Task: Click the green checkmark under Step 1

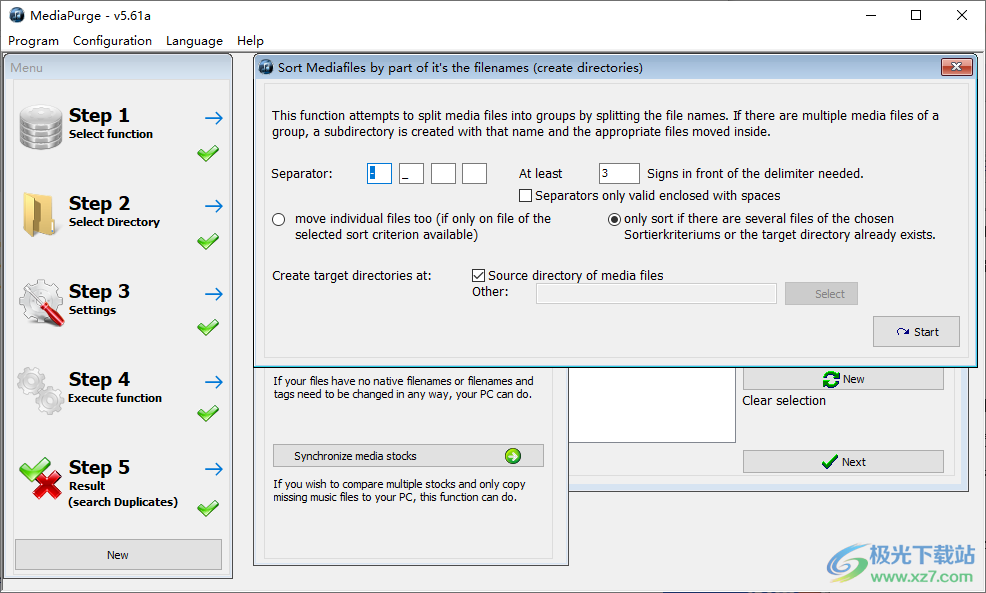Action: coord(208,153)
